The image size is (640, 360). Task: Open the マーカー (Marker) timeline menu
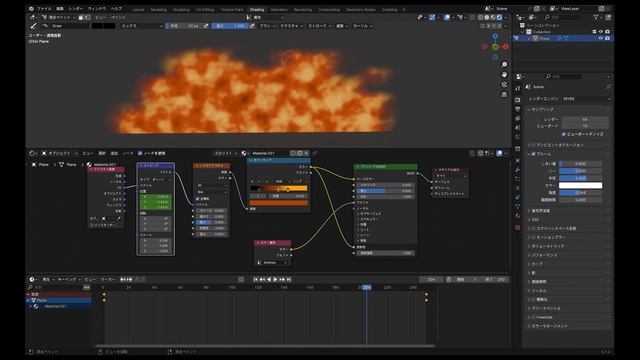tap(108, 280)
